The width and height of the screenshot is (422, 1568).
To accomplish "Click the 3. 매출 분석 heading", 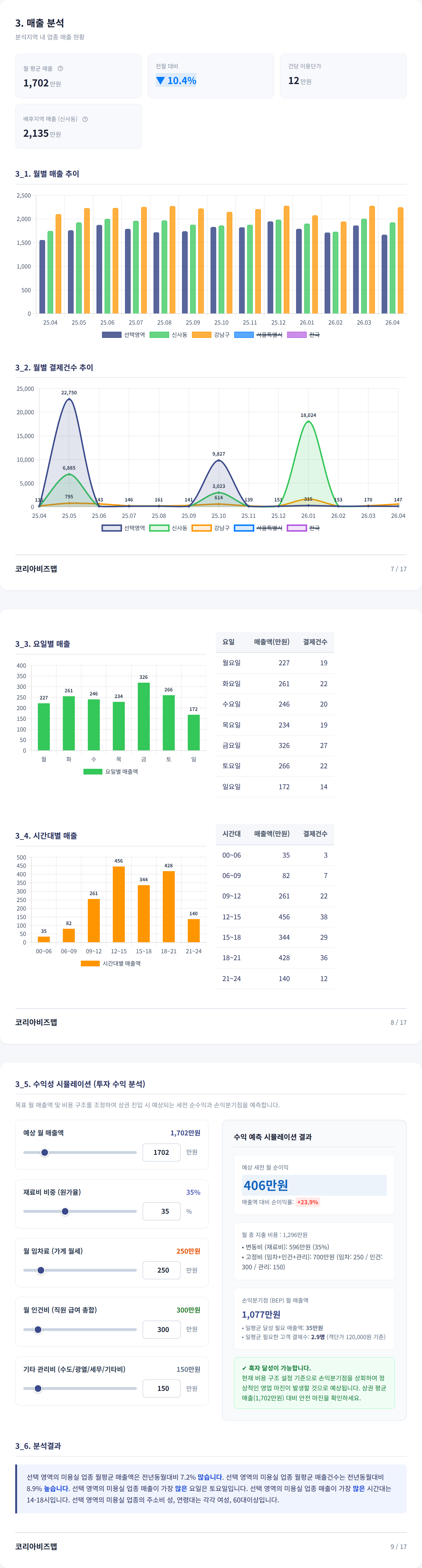I will (40, 23).
